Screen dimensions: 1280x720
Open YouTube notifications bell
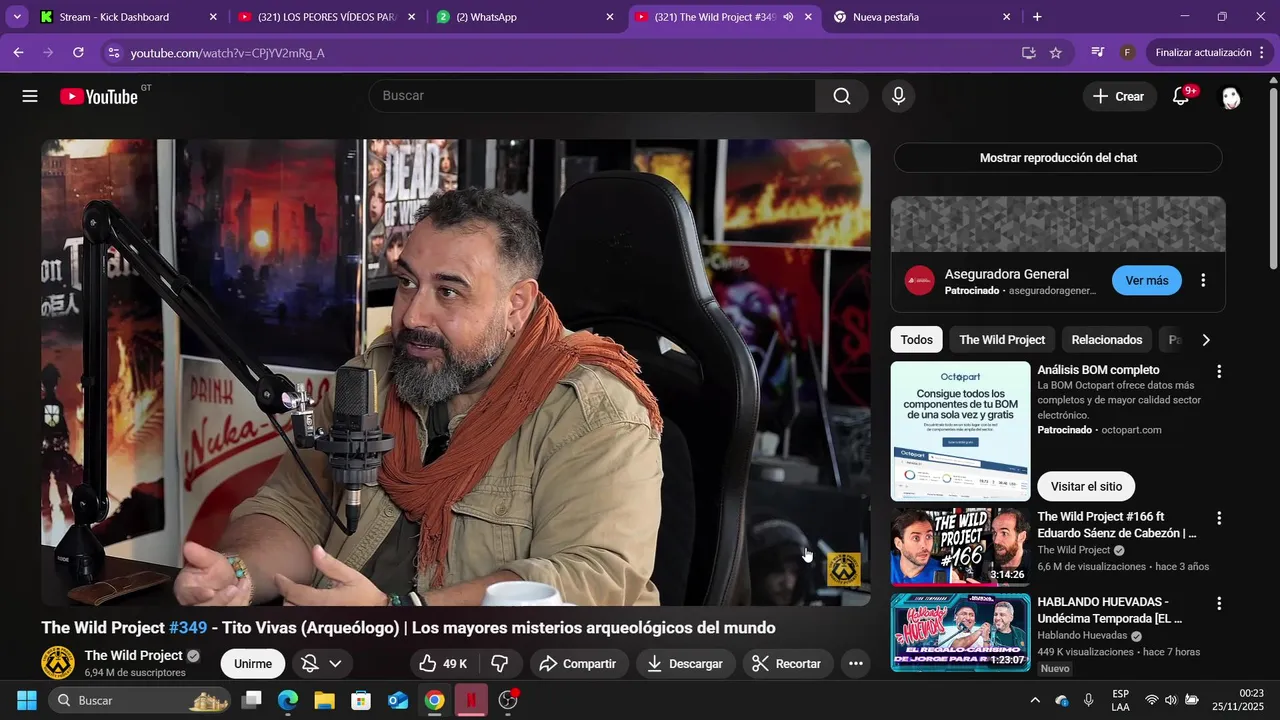(x=1181, y=96)
